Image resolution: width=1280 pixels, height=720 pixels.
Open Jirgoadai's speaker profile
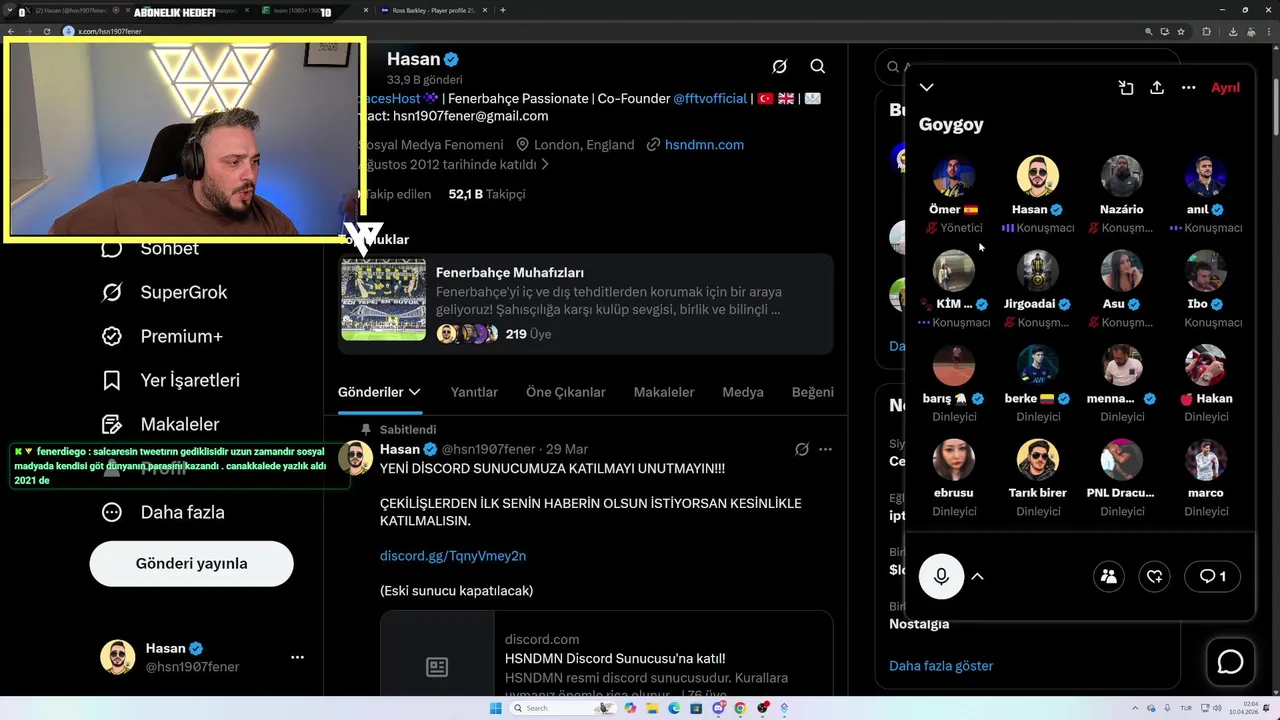click(1037, 270)
